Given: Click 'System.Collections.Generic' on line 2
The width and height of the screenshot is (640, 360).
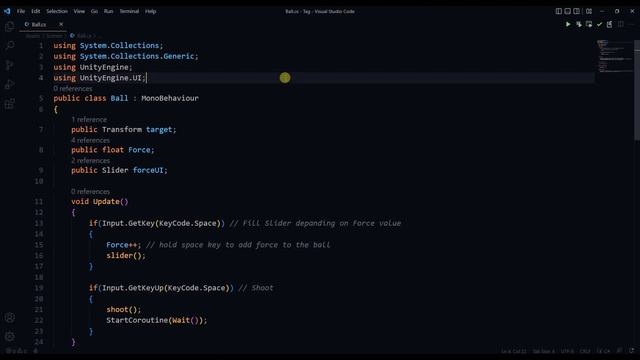Looking at the screenshot, I should (x=137, y=56).
